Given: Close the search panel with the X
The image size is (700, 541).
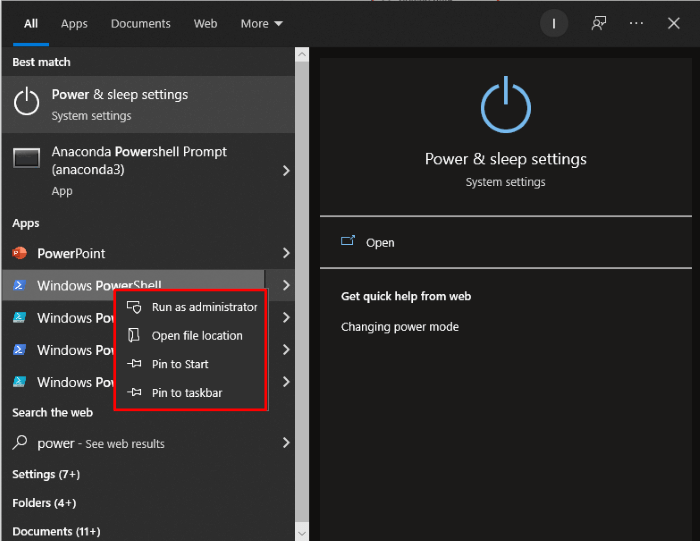Looking at the screenshot, I should tap(674, 23).
